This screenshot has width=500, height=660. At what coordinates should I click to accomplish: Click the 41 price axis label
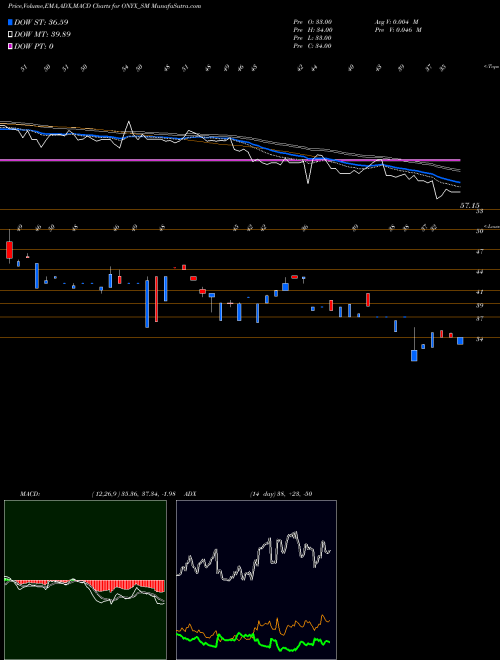click(479, 292)
